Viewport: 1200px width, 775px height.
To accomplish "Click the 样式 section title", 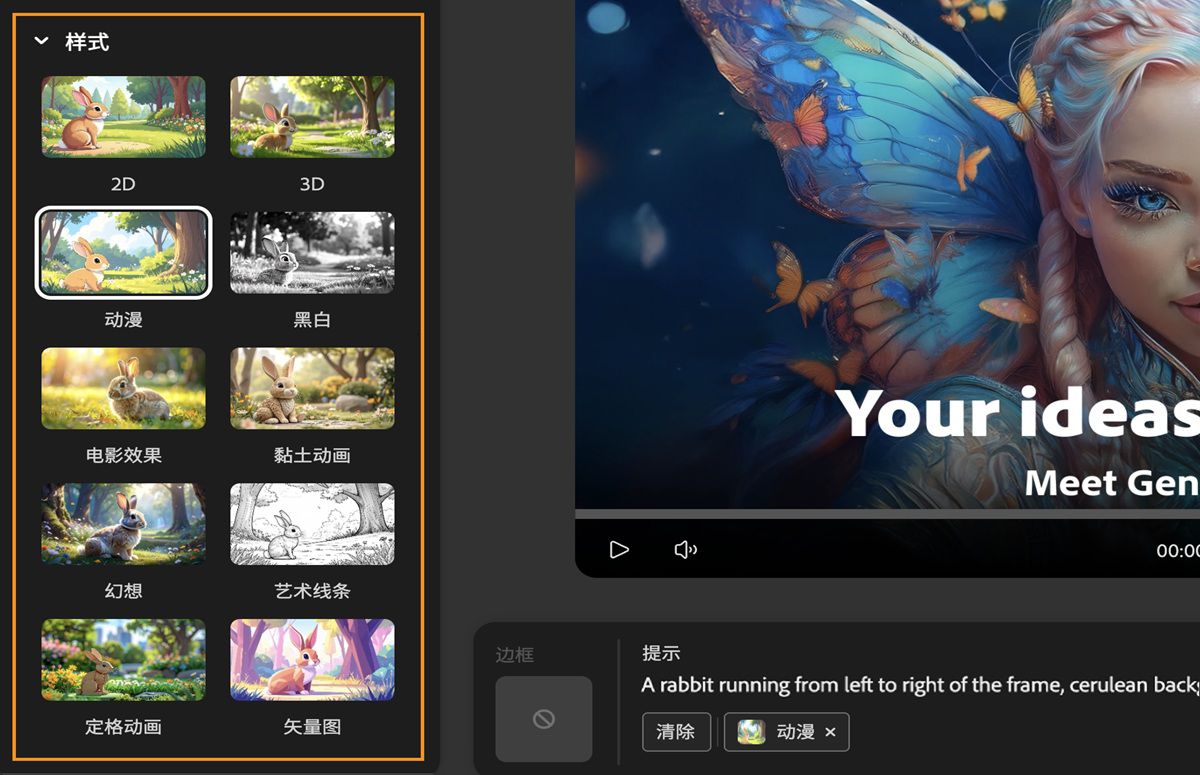I will [x=87, y=42].
